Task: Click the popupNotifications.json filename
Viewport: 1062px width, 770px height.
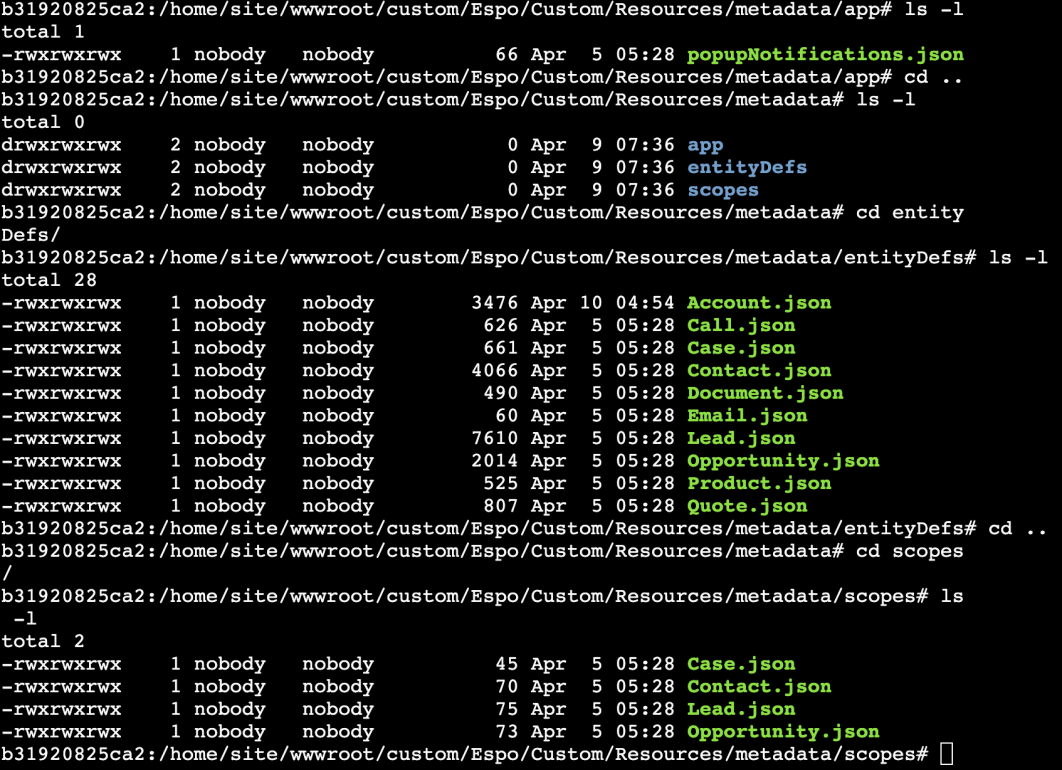Action: (x=825, y=55)
